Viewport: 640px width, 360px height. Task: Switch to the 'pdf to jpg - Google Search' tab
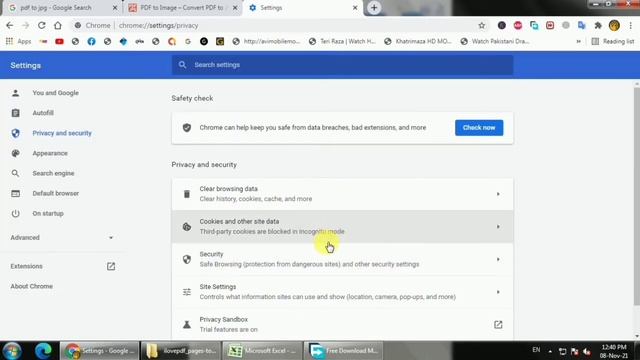(61, 8)
